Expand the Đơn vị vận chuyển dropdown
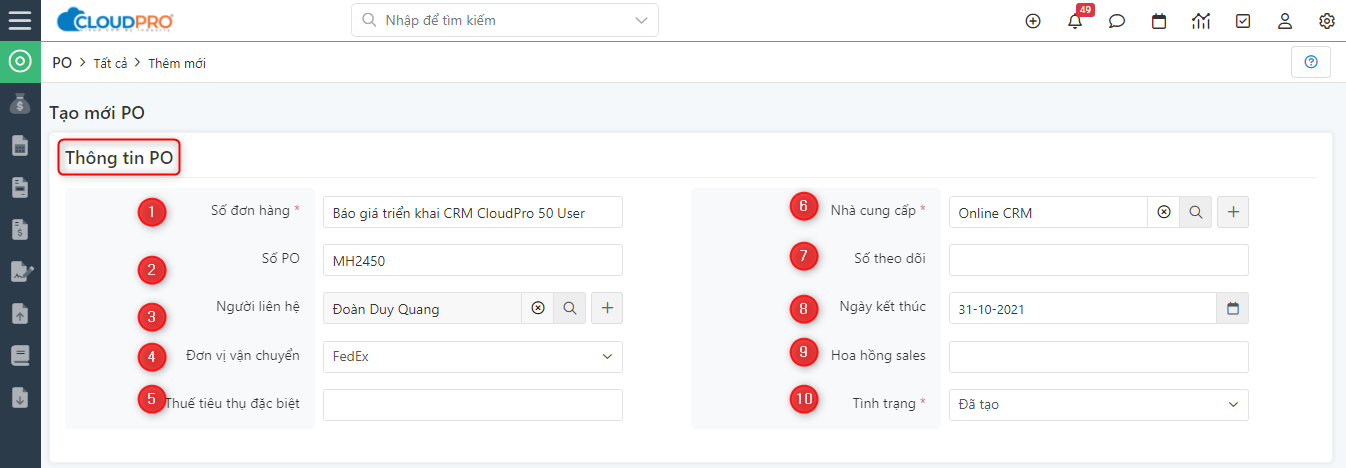 click(606, 357)
